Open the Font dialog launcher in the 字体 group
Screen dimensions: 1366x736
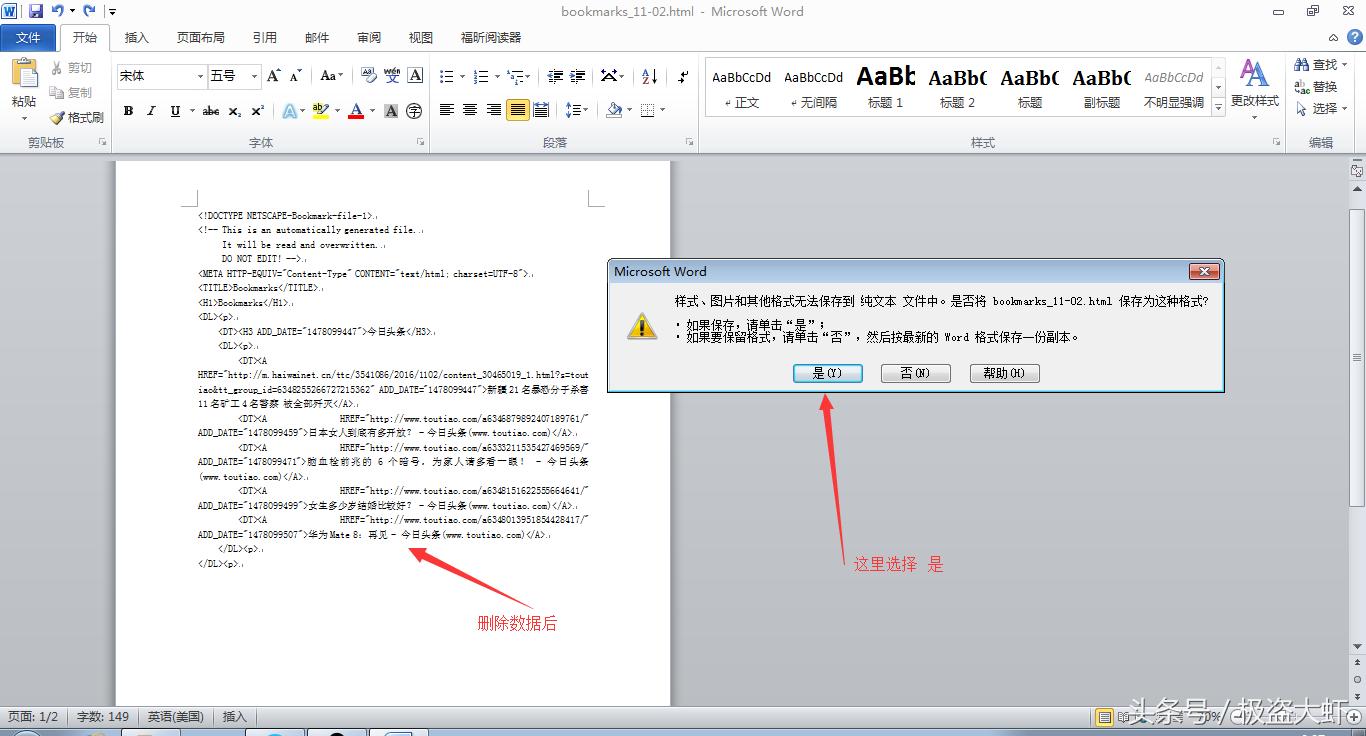tap(422, 143)
